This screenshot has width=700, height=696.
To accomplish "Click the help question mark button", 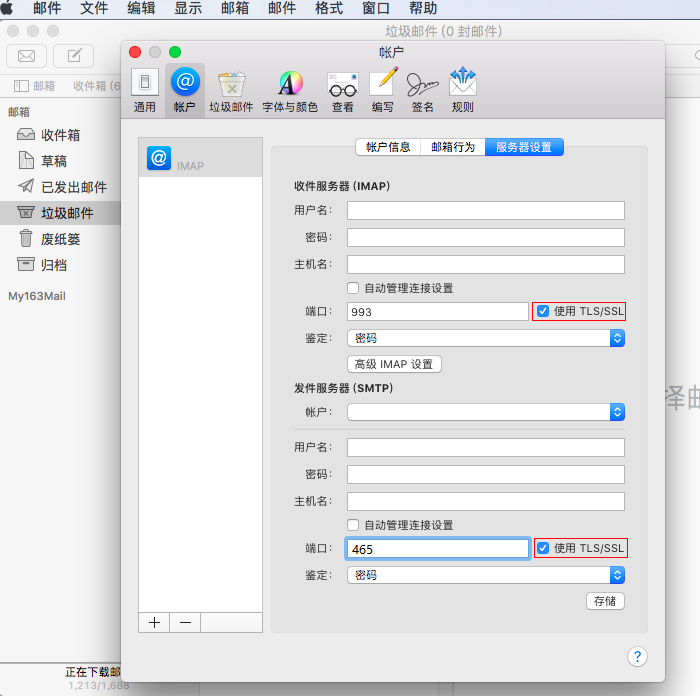I will click(637, 656).
